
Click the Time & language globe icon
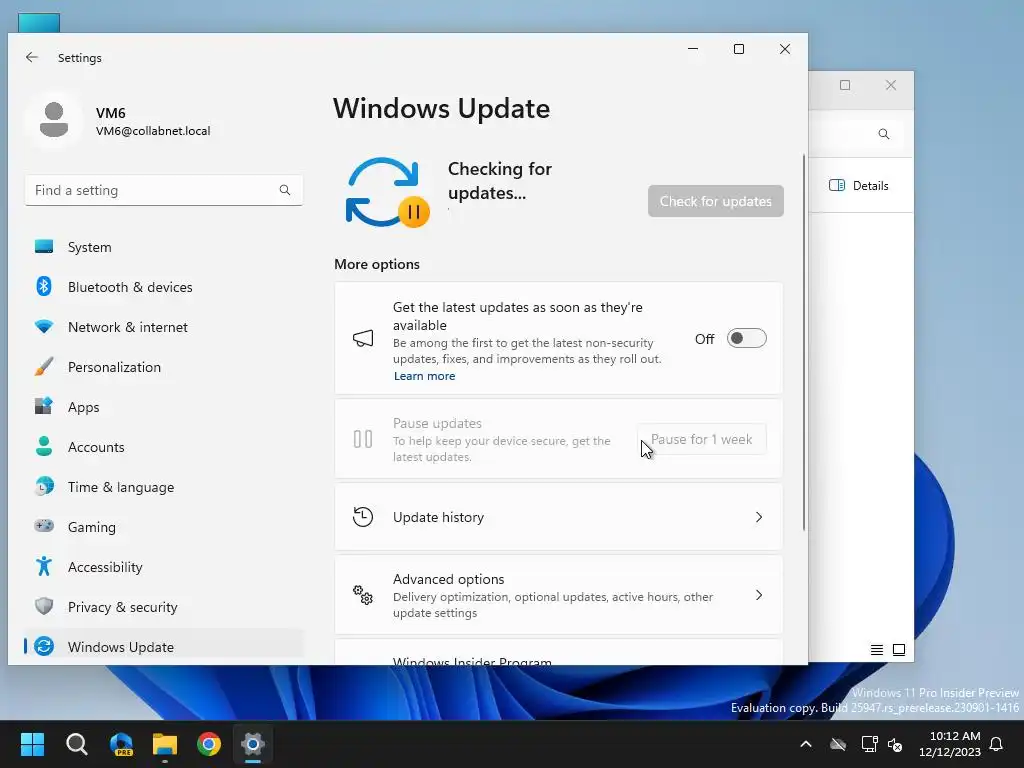44,487
